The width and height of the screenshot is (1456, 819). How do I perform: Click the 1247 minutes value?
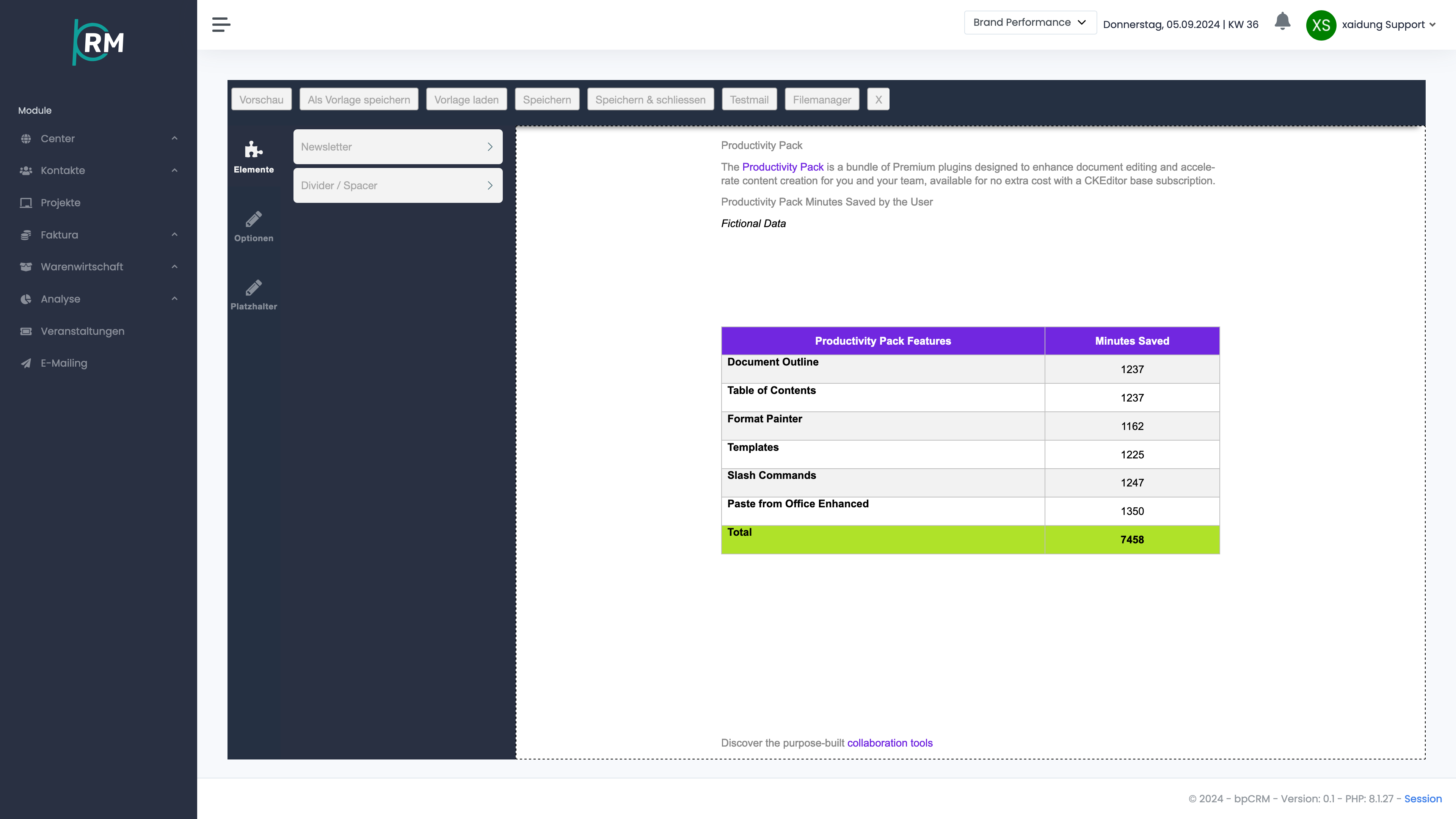[1132, 483]
